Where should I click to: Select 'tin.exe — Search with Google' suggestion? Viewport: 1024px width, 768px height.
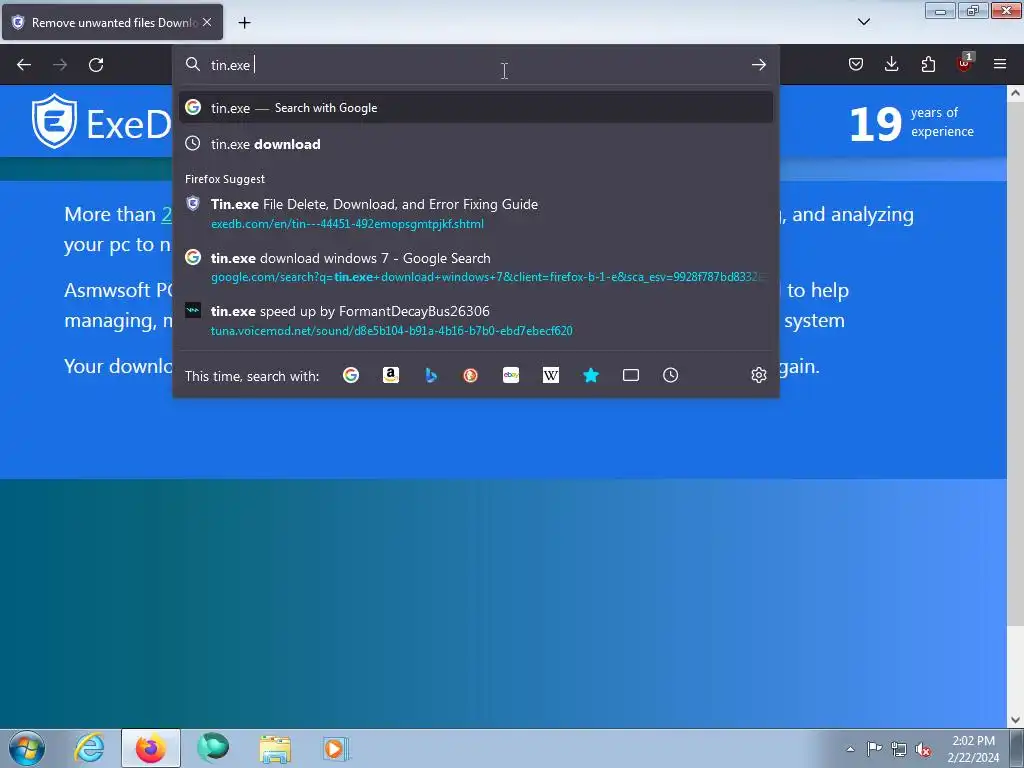(475, 108)
